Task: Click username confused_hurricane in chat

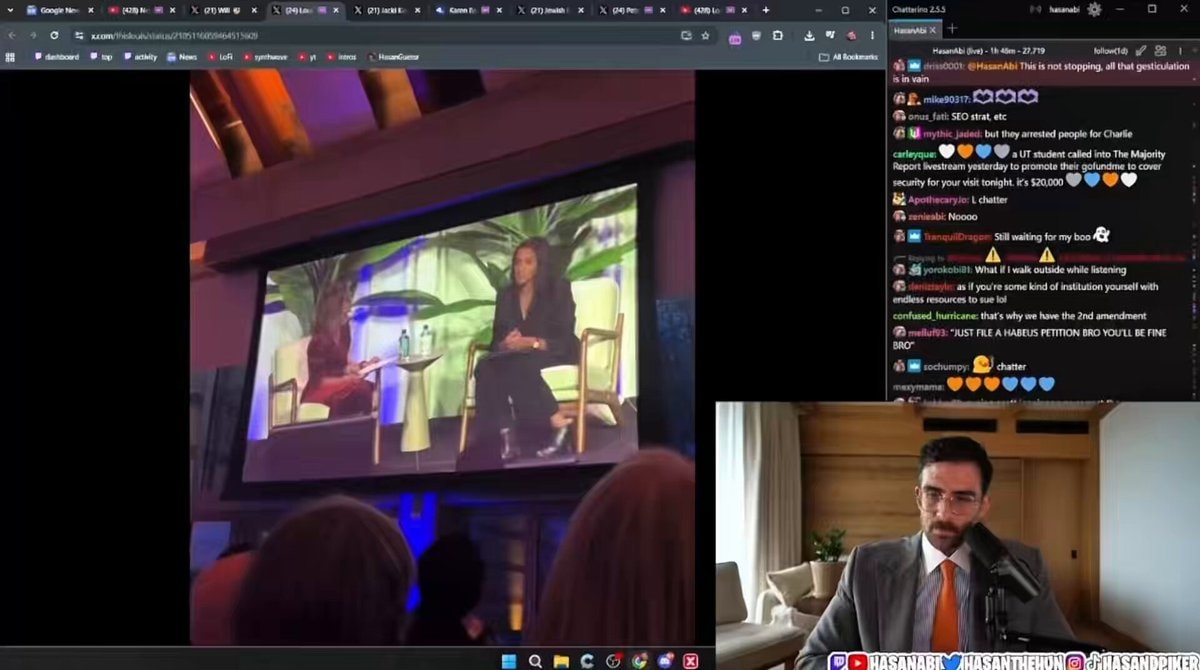Action: pos(935,316)
